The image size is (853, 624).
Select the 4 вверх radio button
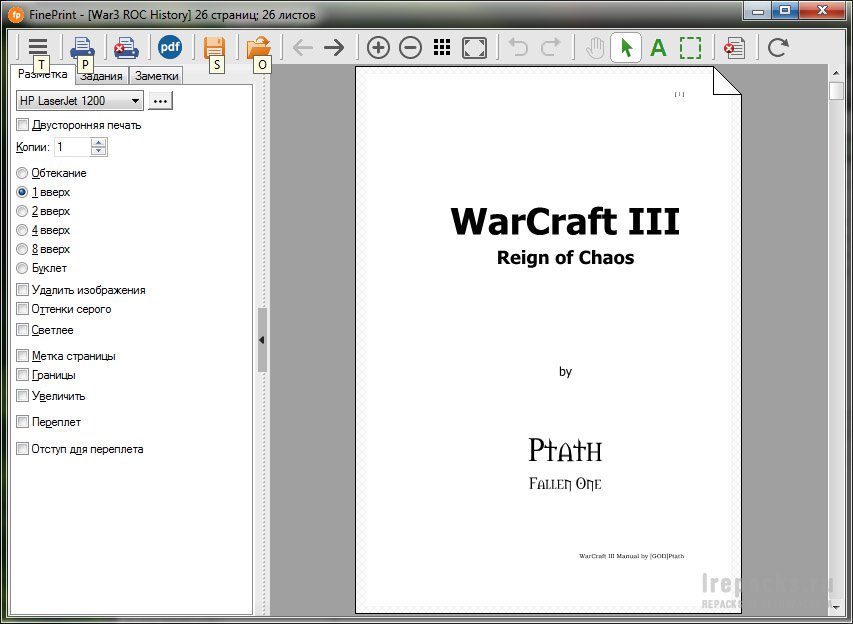[x=23, y=230]
